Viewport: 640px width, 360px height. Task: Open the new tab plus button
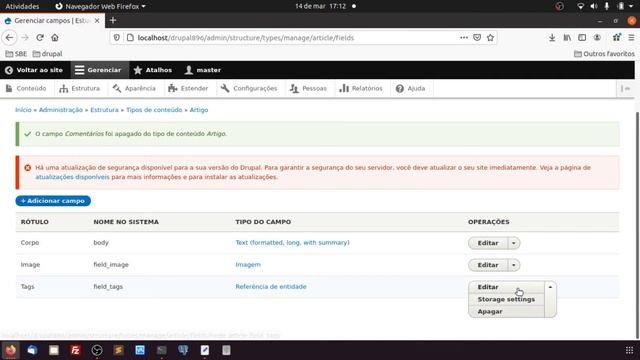[113, 20]
